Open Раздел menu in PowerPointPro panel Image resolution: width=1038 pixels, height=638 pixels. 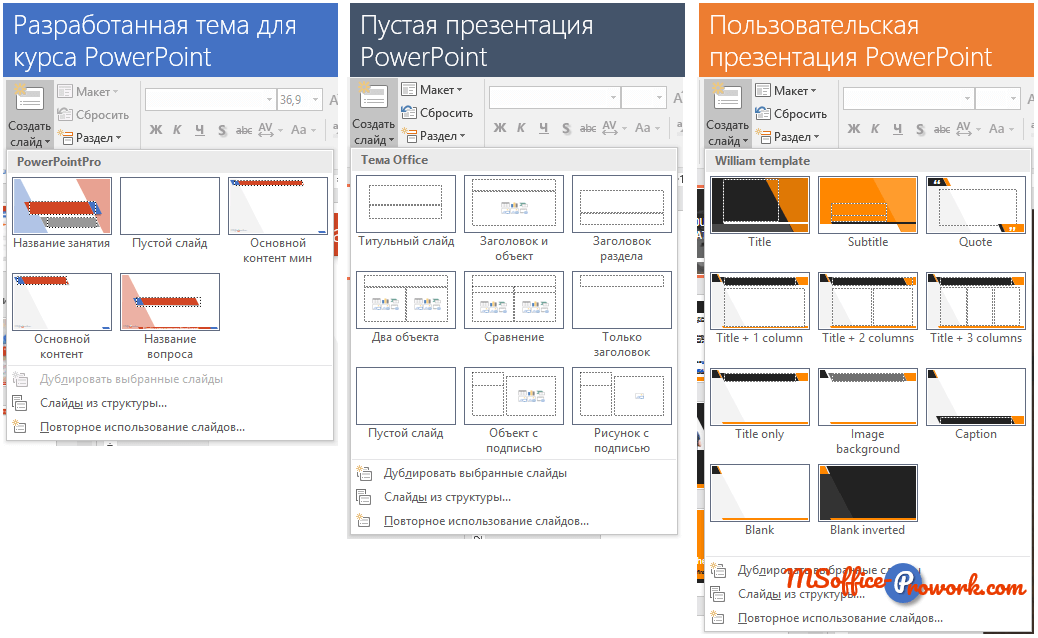point(90,138)
